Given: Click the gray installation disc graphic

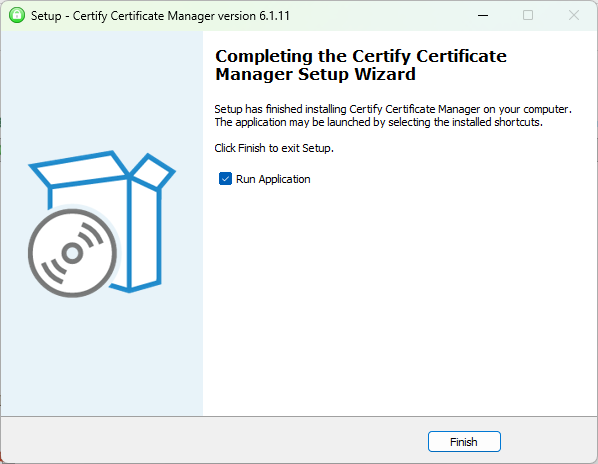Looking at the screenshot, I should pyautogui.click(x=72, y=253).
